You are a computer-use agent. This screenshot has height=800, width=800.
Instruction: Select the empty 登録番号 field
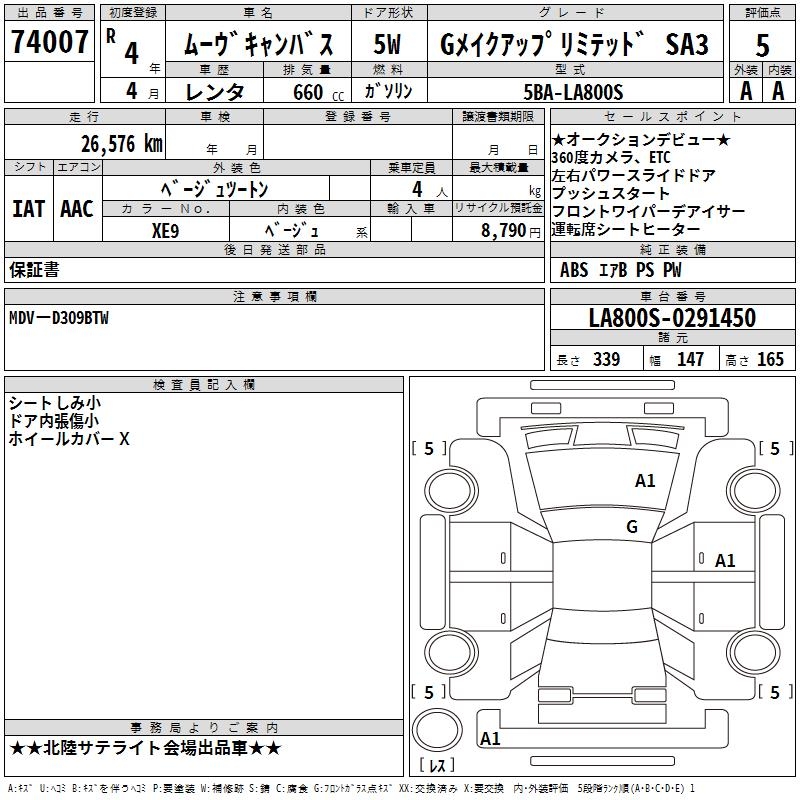point(358,142)
